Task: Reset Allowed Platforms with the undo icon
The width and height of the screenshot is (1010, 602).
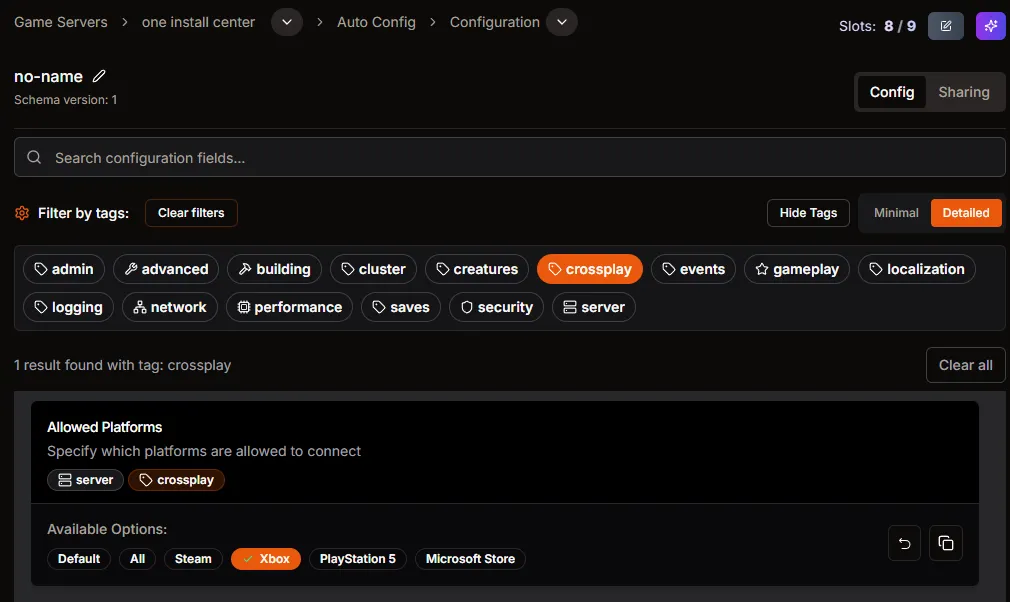Action: tap(904, 543)
